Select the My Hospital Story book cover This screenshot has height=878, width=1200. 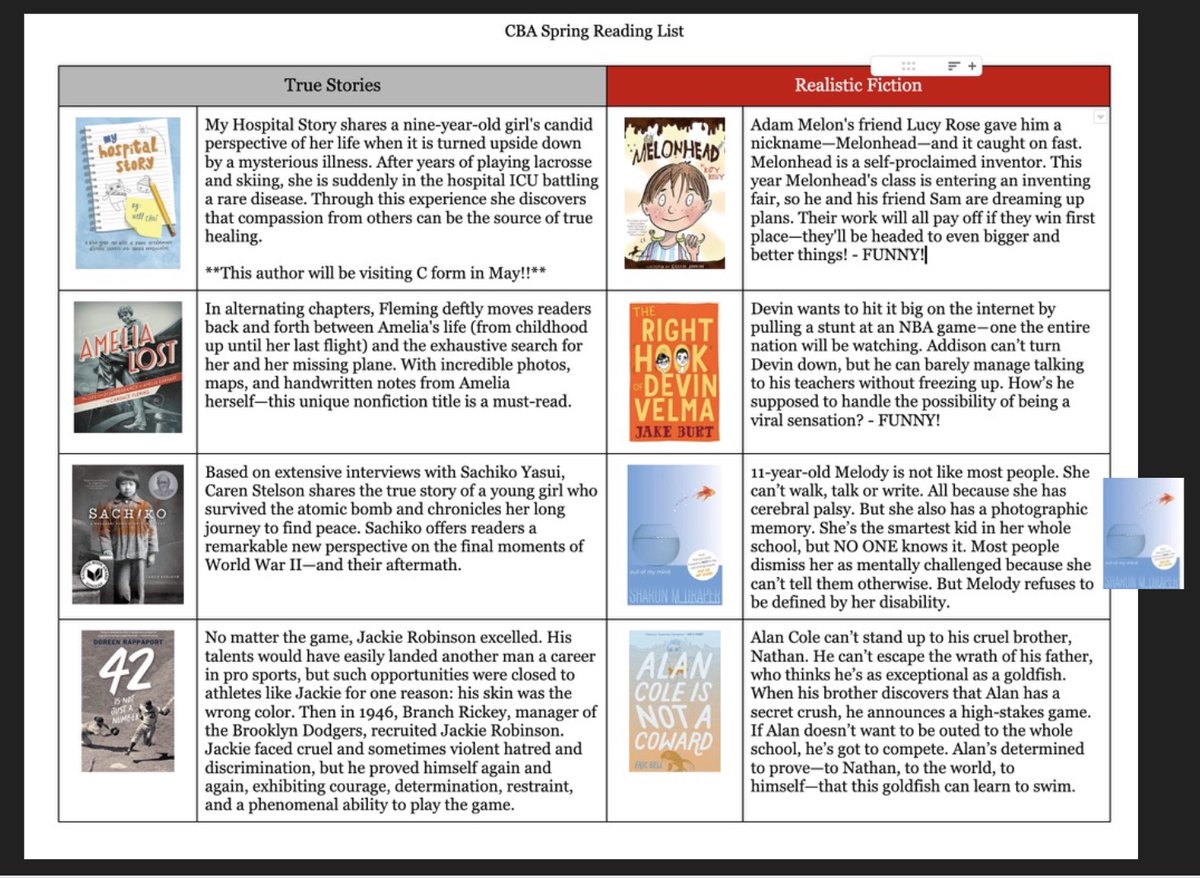tap(128, 193)
